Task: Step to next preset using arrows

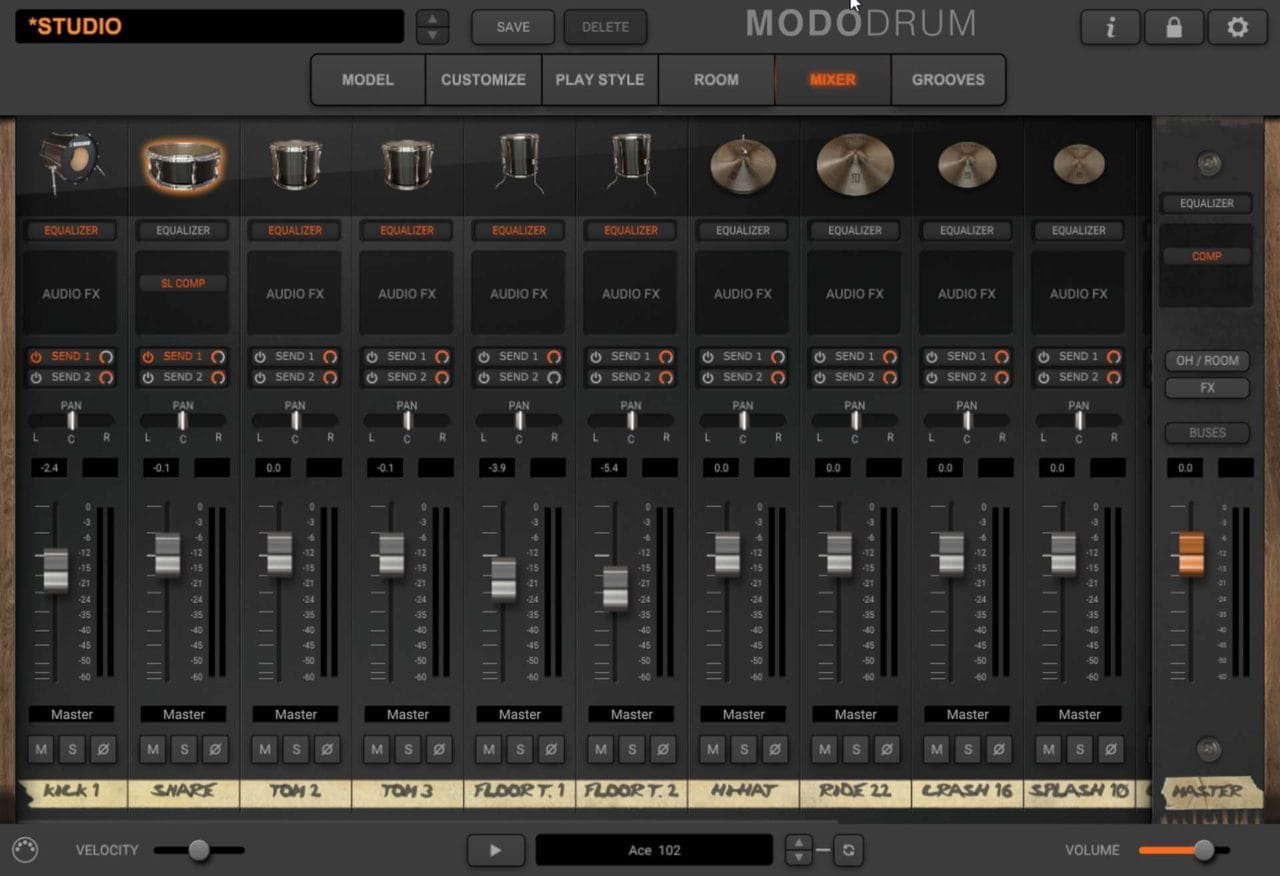Action: [432, 35]
